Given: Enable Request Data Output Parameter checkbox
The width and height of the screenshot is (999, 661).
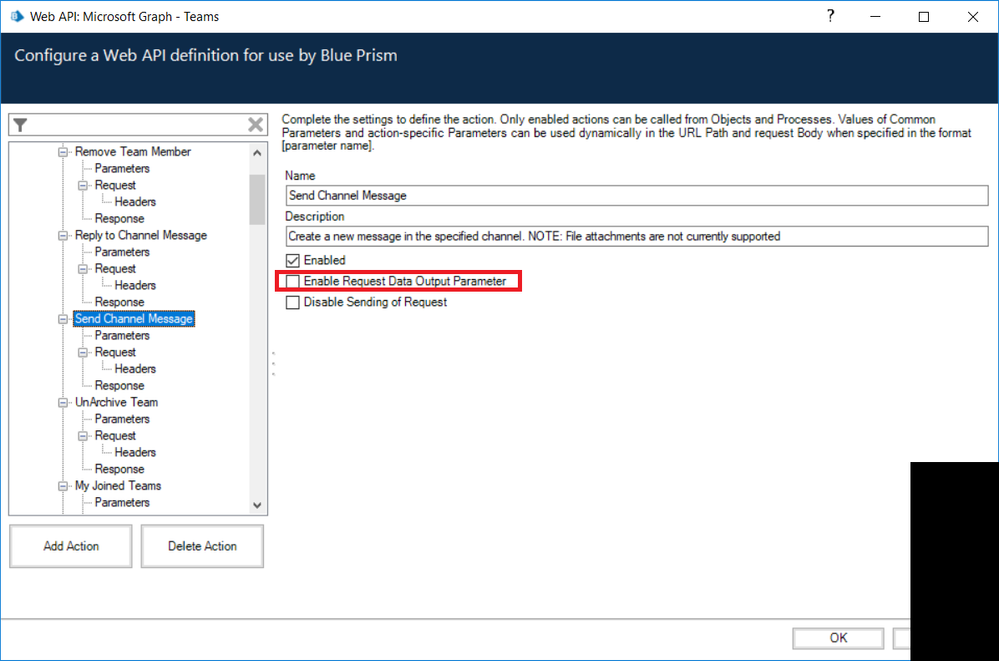Looking at the screenshot, I should tap(293, 282).
